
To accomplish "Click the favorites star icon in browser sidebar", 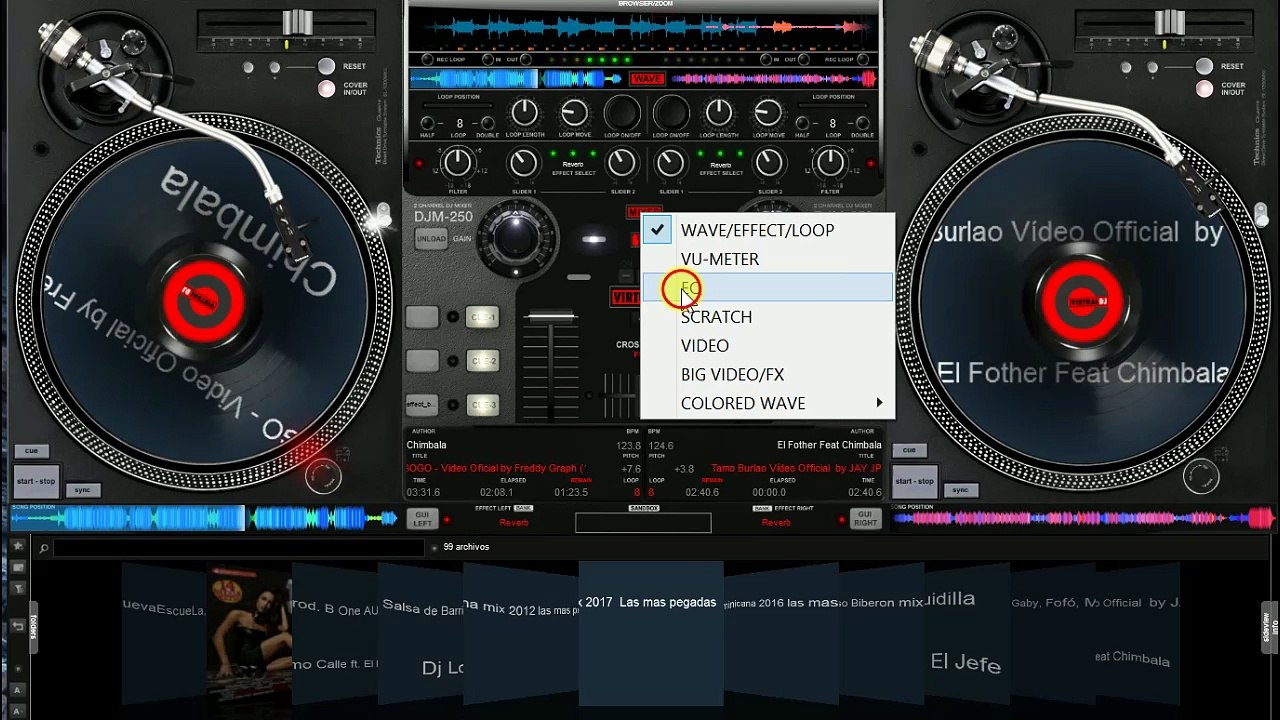I will point(18,547).
